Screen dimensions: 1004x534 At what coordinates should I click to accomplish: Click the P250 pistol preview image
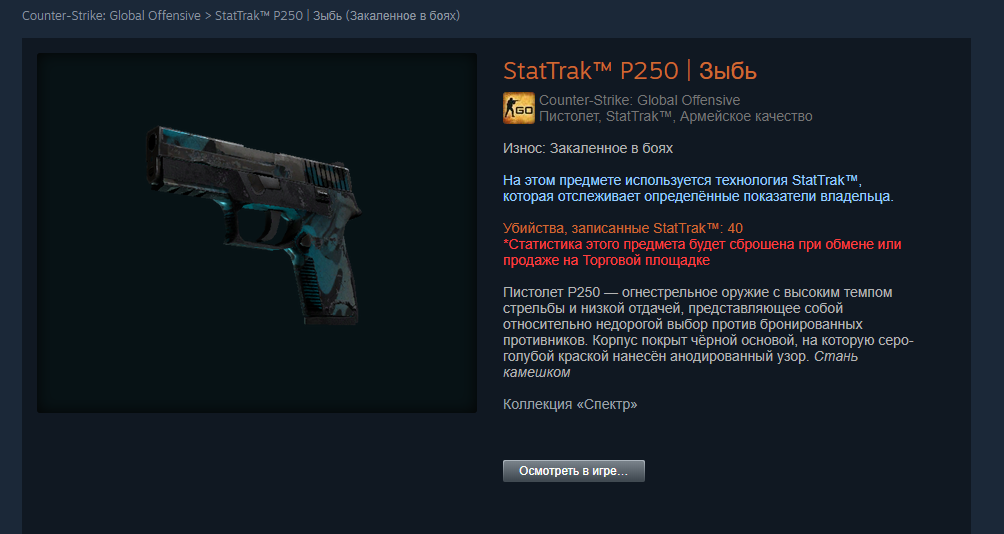[x=257, y=232]
